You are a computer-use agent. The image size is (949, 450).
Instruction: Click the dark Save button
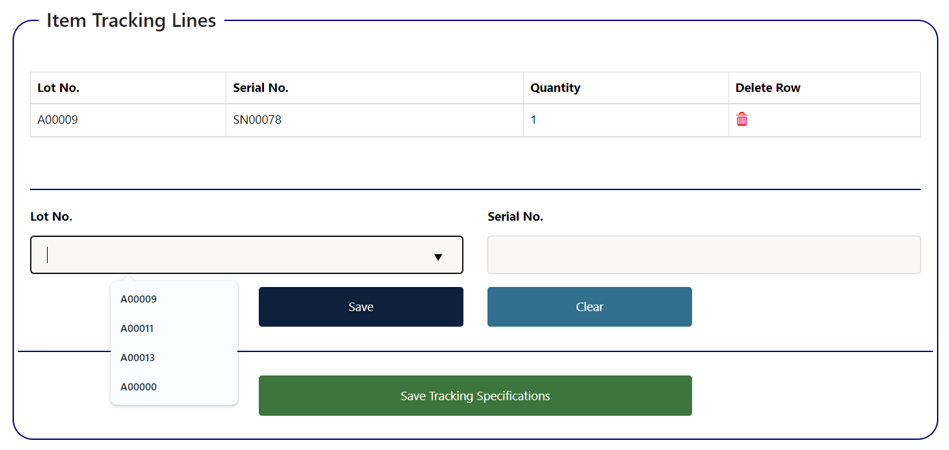point(361,307)
